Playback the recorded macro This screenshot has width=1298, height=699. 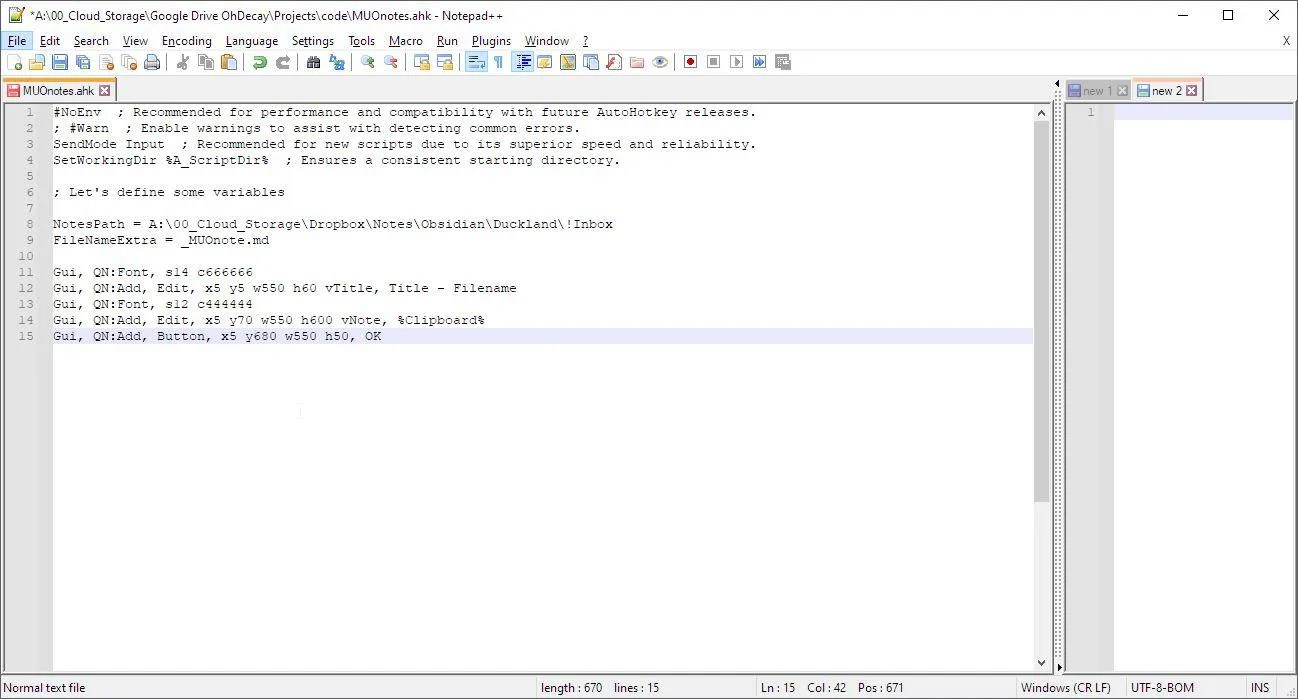(735, 62)
